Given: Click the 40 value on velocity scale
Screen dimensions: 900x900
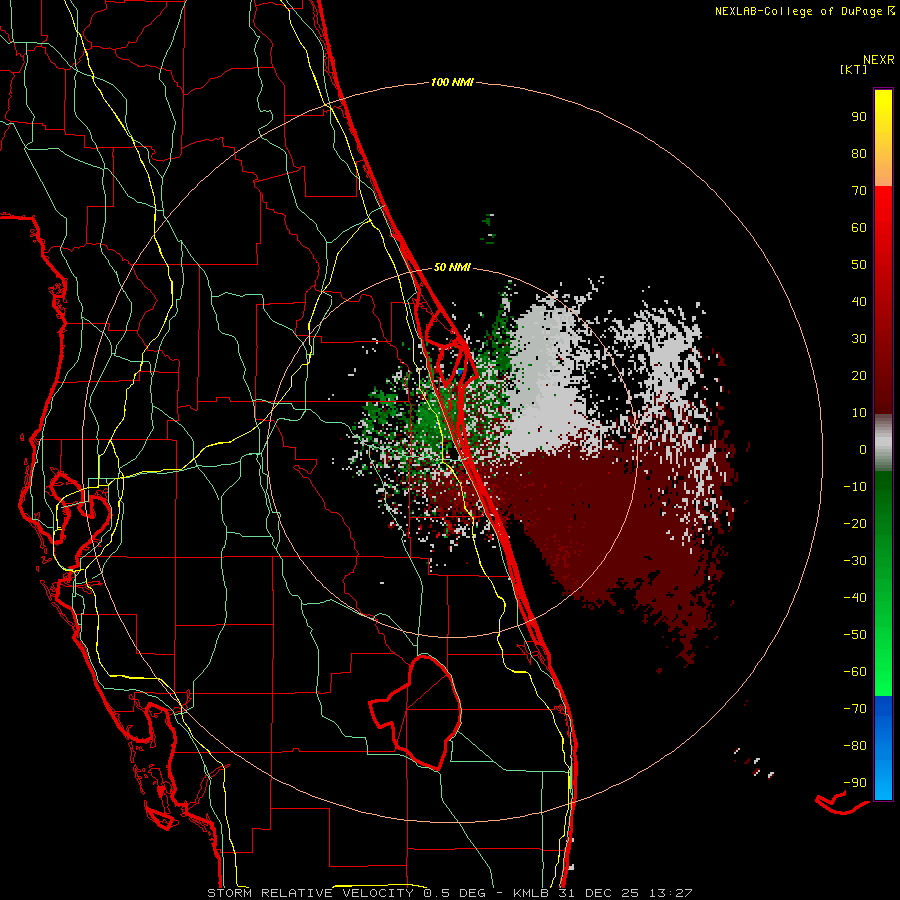Looking at the screenshot, I should tap(859, 302).
